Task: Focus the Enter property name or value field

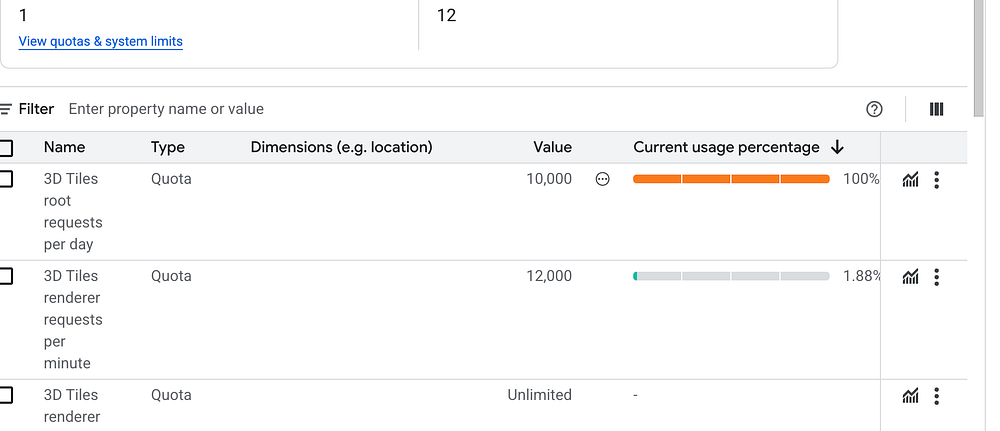Action: click(x=166, y=109)
